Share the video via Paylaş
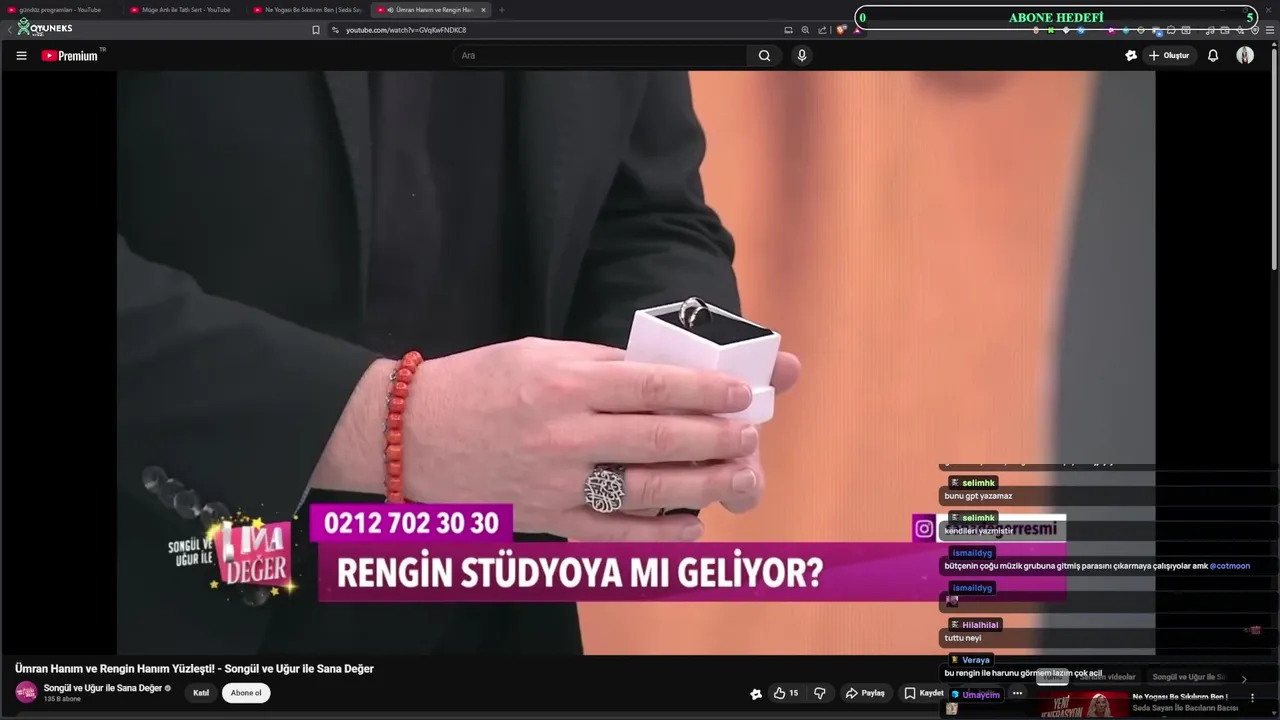Screen dimensions: 1280x720 [865, 693]
